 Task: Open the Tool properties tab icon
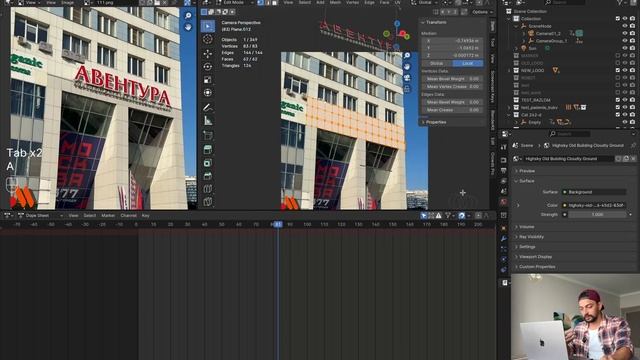point(504,147)
